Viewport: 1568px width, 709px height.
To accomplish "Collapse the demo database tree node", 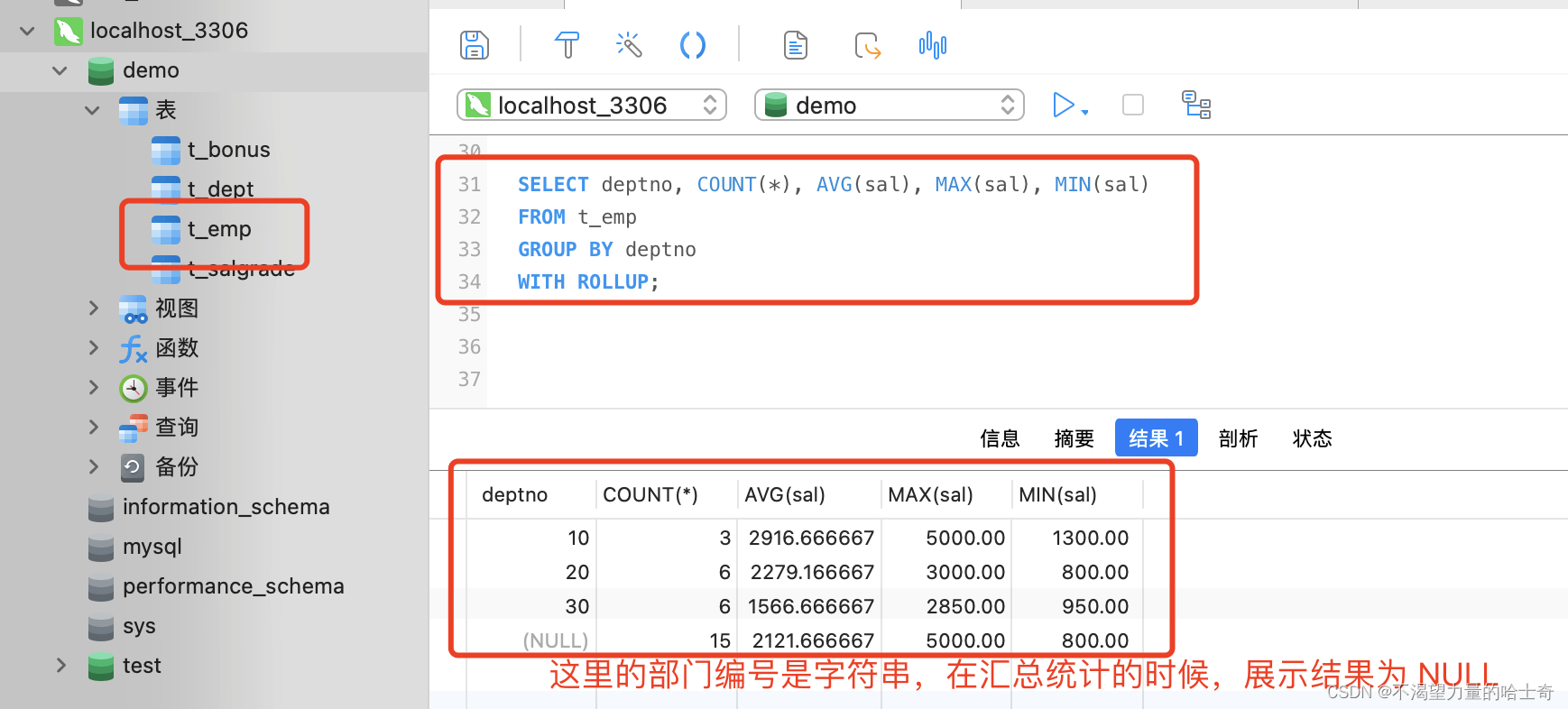I will tap(60, 70).
